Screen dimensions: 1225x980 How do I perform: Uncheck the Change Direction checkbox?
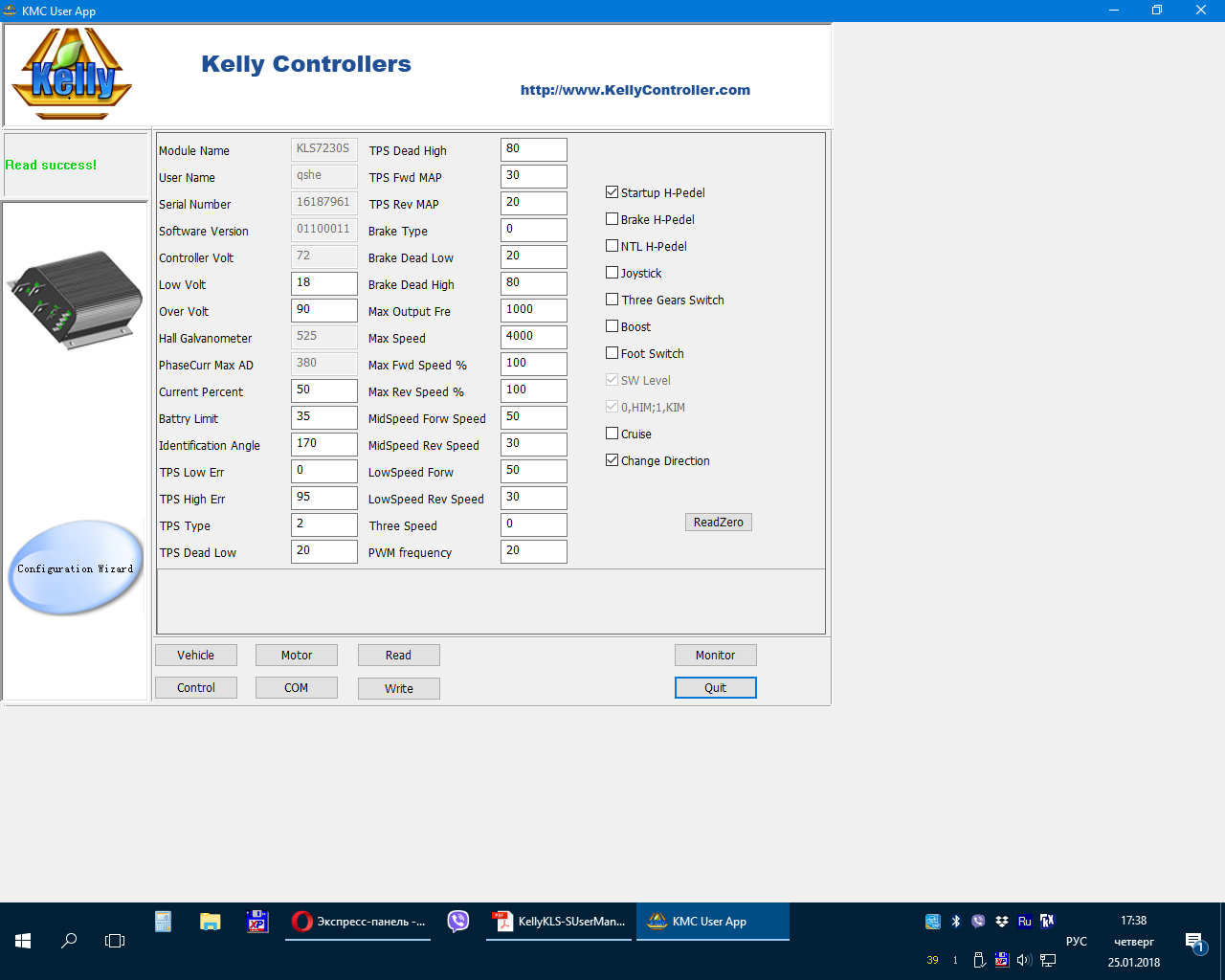612,460
